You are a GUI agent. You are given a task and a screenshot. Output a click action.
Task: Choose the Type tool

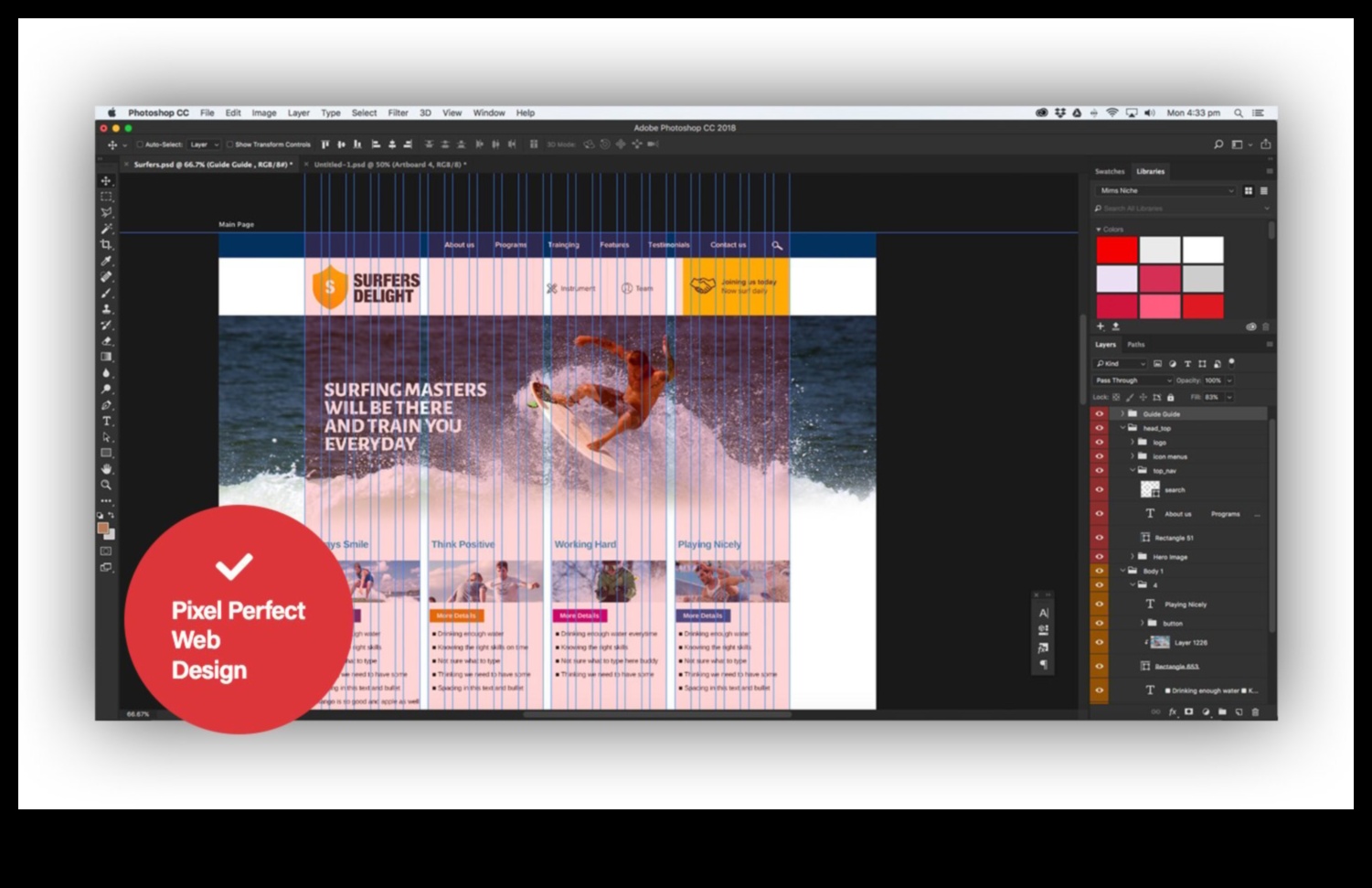pos(107,421)
